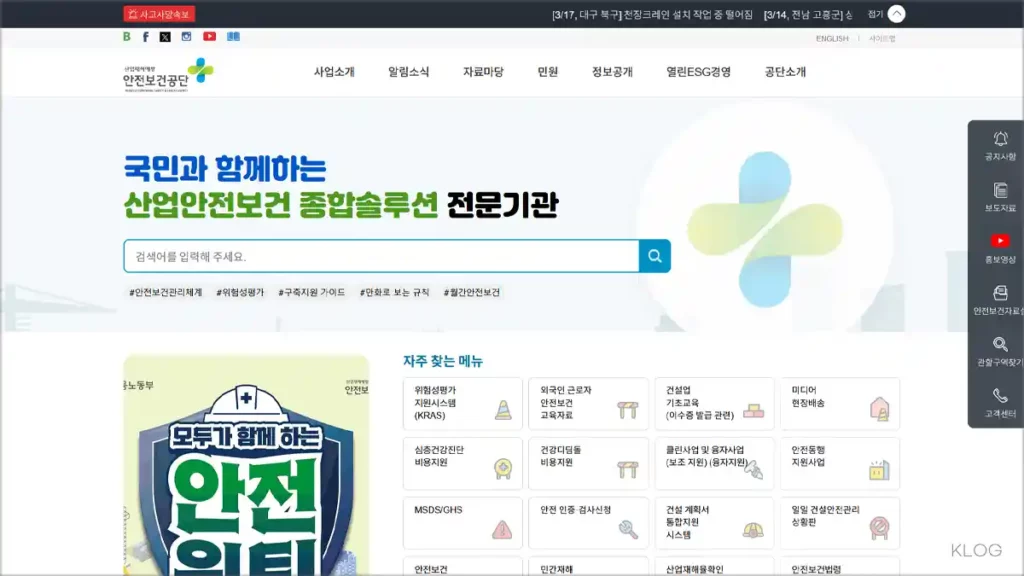Open the 열린ESG경영 menu
The width and height of the screenshot is (1024, 576).
(x=698, y=72)
